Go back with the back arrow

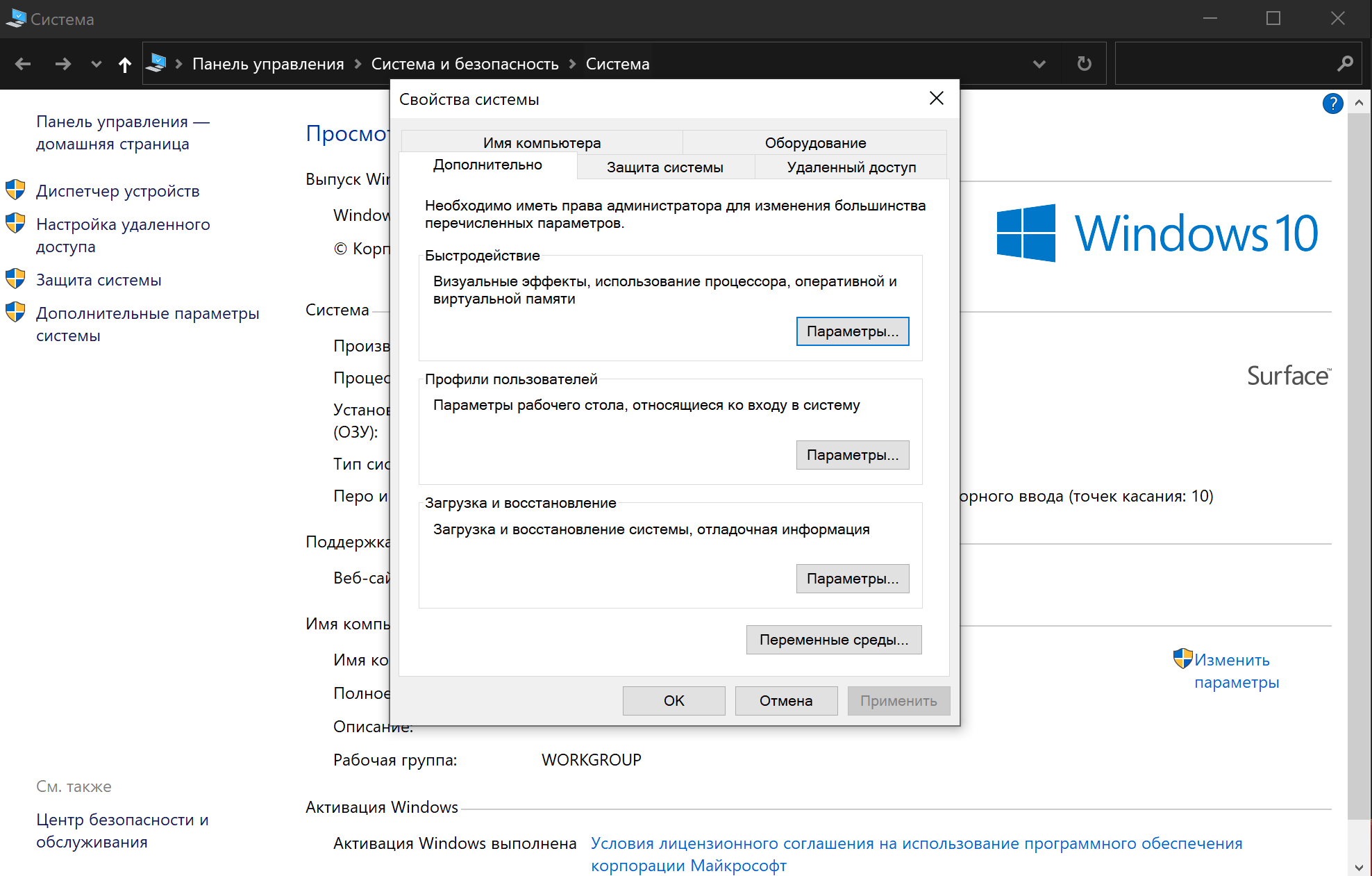23,64
